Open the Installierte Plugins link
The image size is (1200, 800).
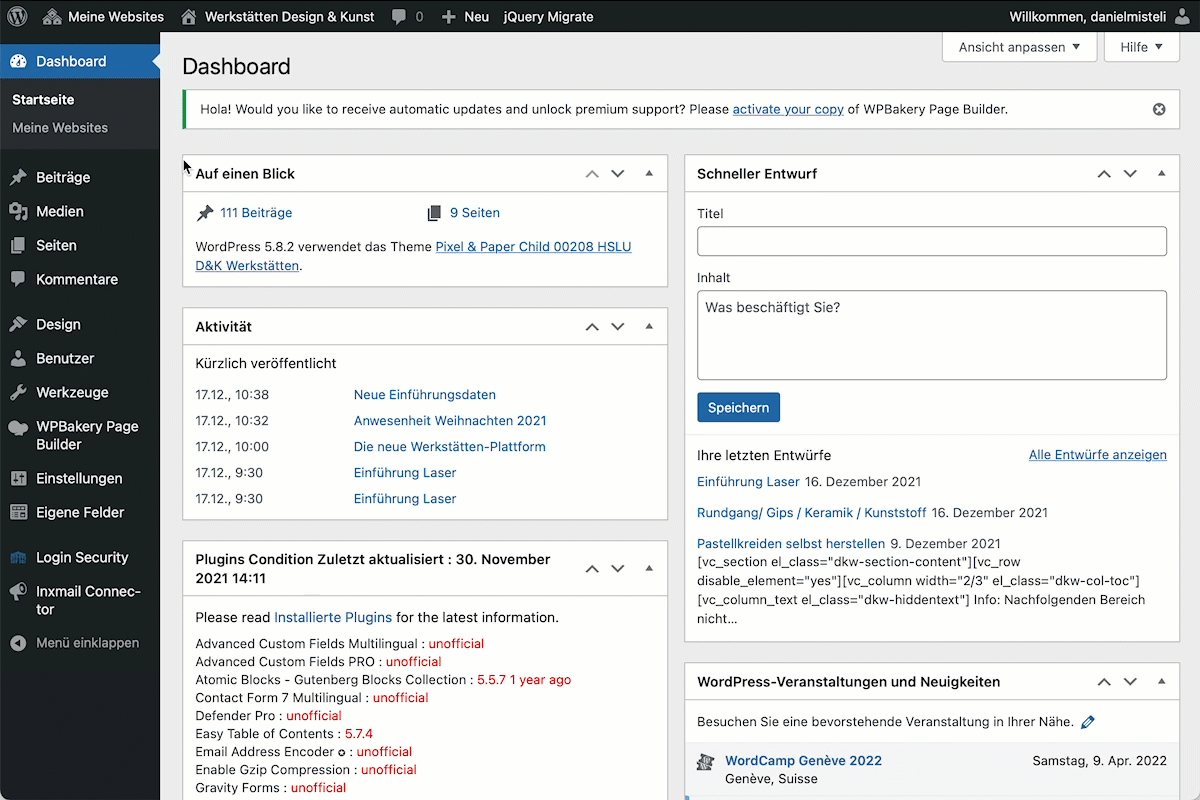pyautogui.click(x=333, y=617)
